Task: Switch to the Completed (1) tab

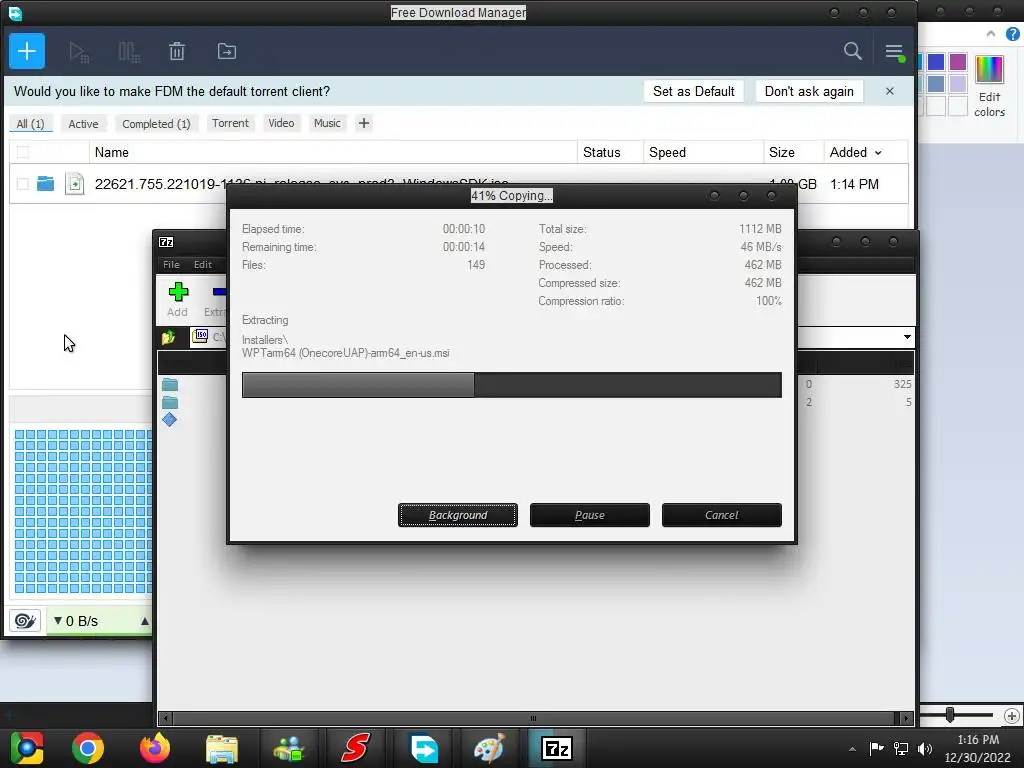Action: 156,123
